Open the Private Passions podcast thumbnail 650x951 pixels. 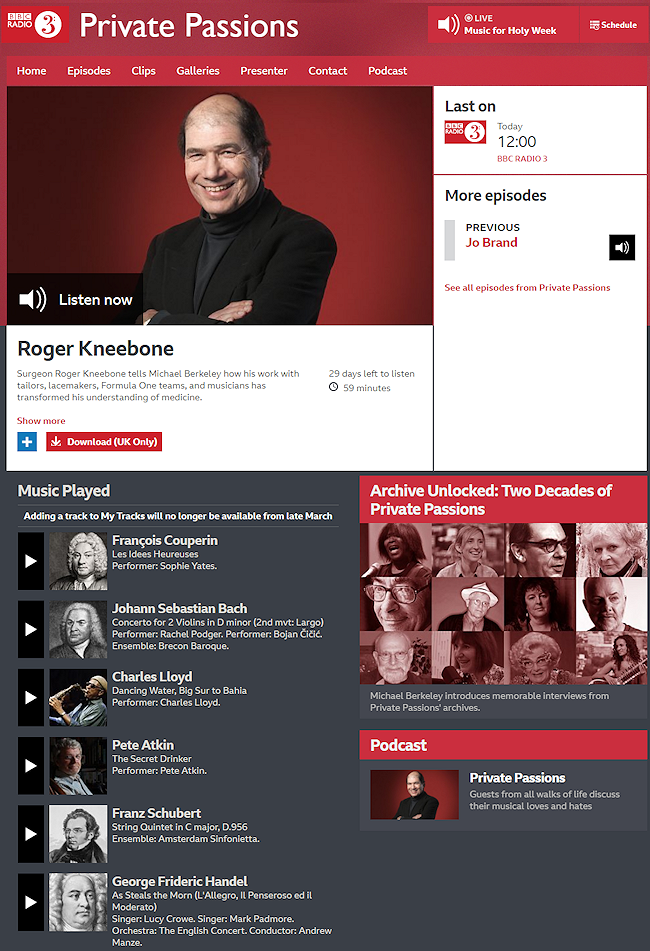click(415, 795)
